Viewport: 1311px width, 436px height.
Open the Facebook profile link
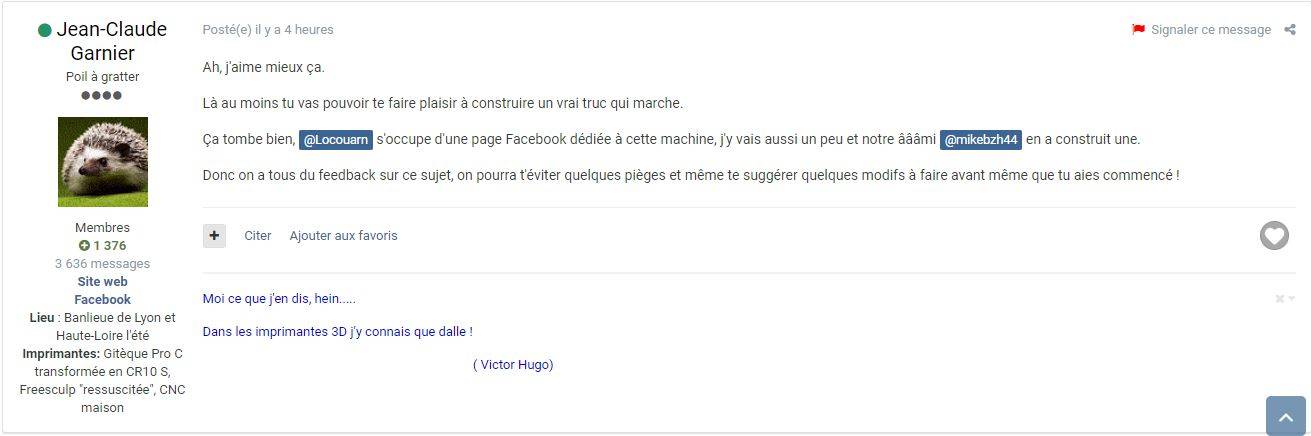(x=102, y=300)
